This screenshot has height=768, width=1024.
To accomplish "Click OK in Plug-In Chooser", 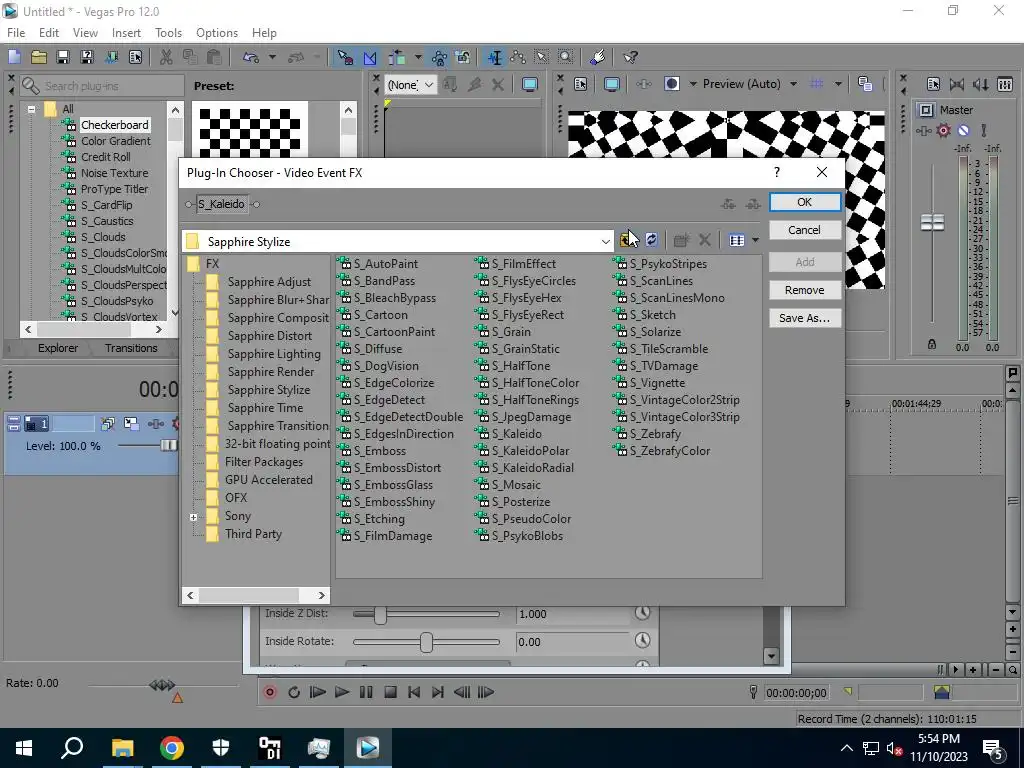I will coord(805,202).
